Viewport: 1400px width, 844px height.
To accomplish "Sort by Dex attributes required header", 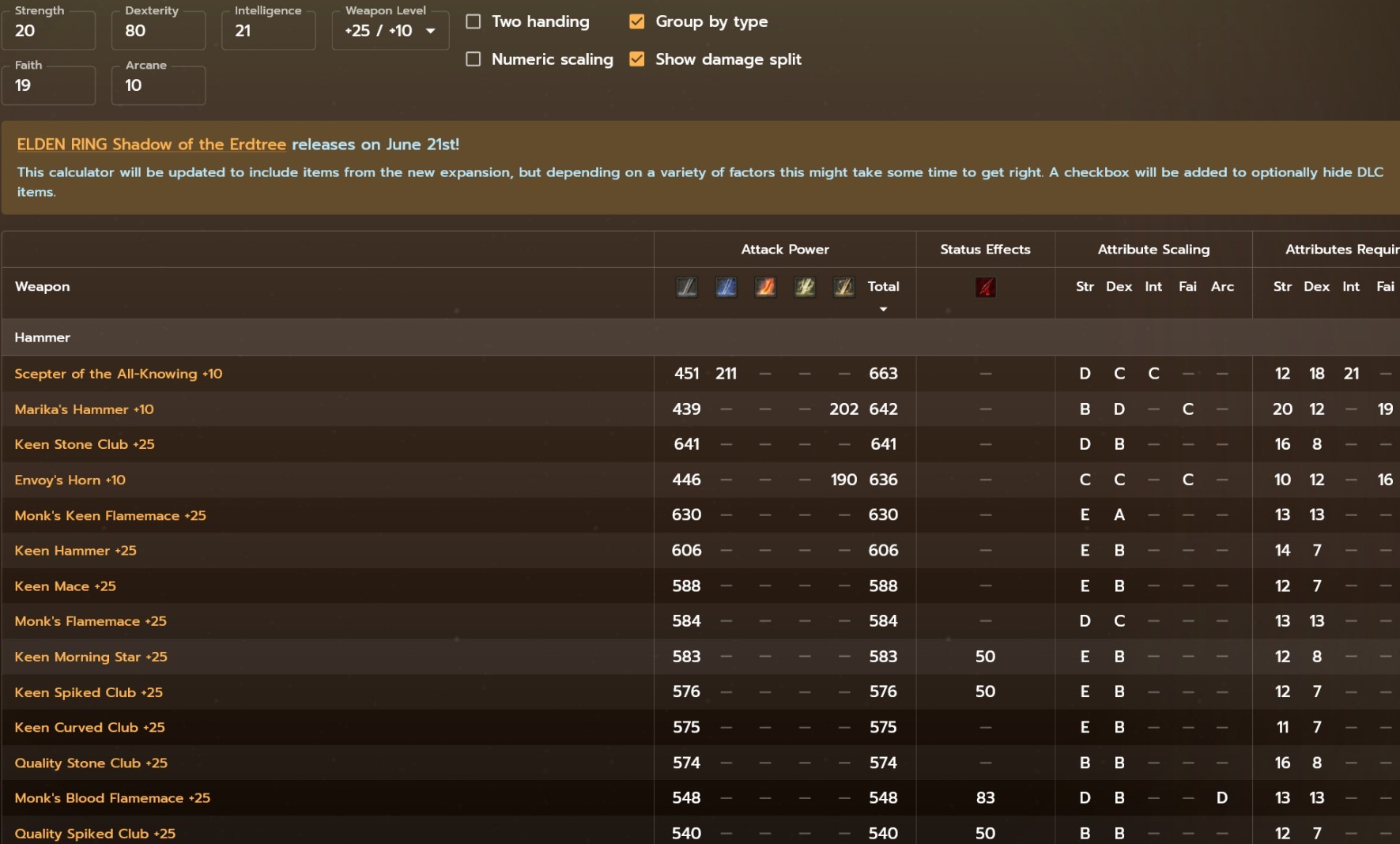I will click(1316, 287).
